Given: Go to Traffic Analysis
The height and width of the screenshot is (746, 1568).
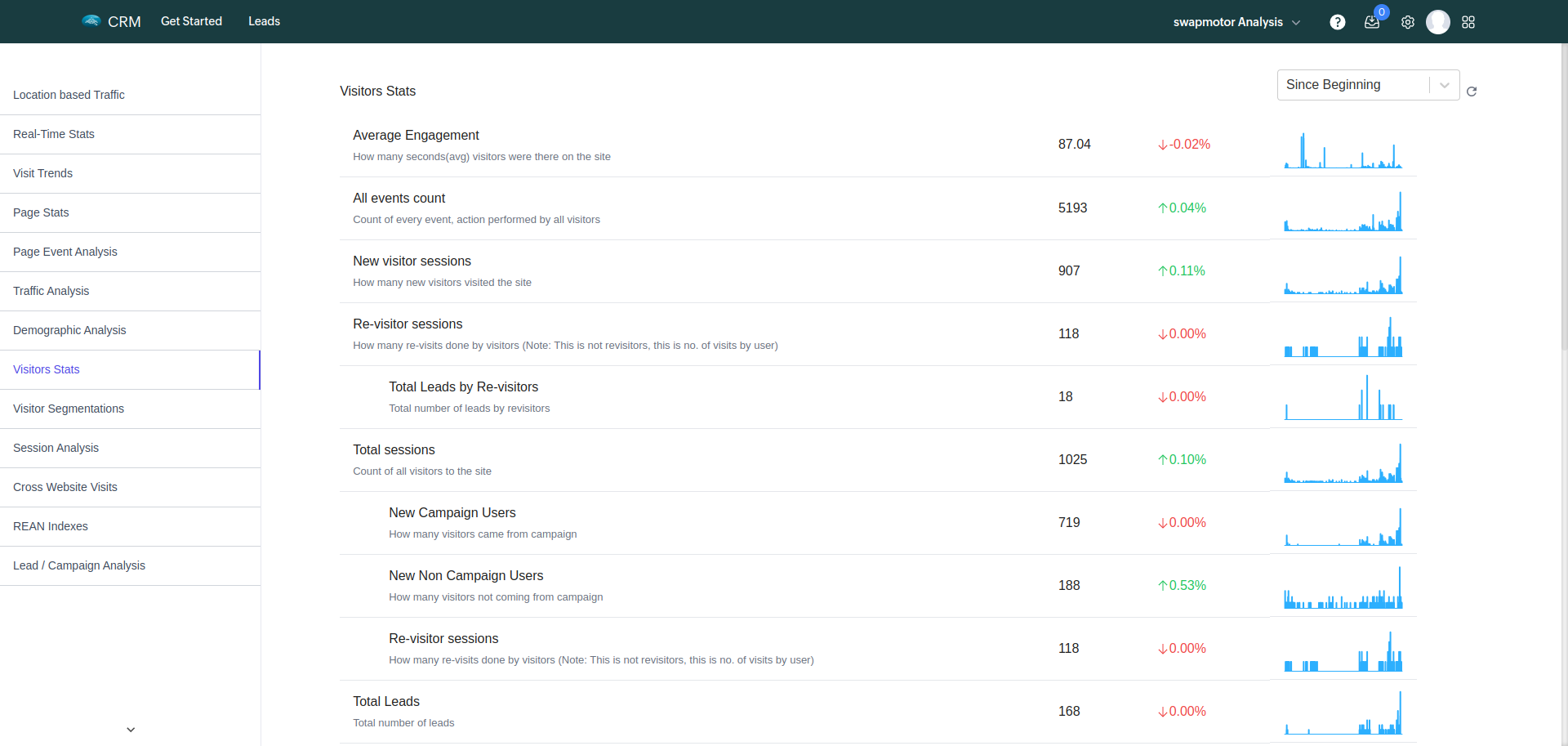Looking at the screenshot, I should [x=131, y=291].
